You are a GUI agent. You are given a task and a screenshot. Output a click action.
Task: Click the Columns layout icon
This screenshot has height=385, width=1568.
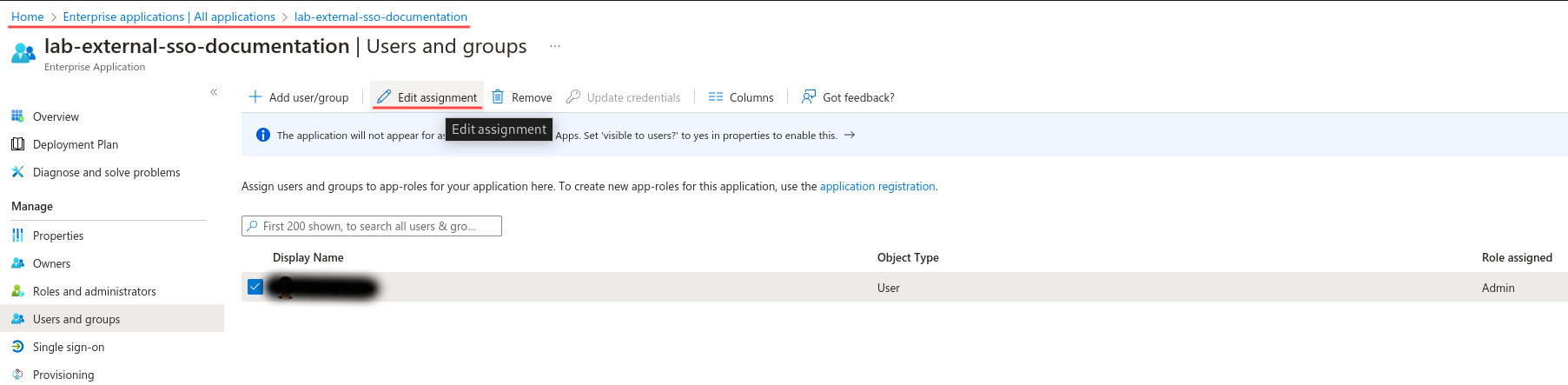pyautogui.click(x=716, y=96)
